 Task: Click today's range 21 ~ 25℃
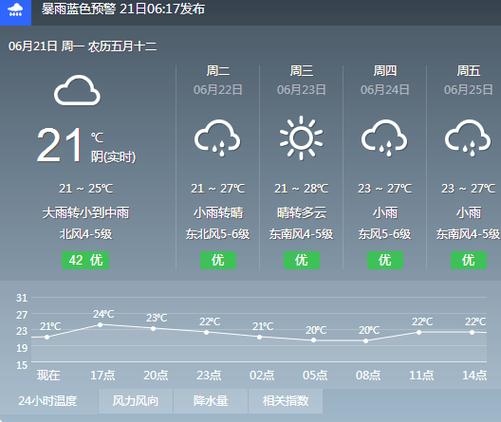point(86,189)
